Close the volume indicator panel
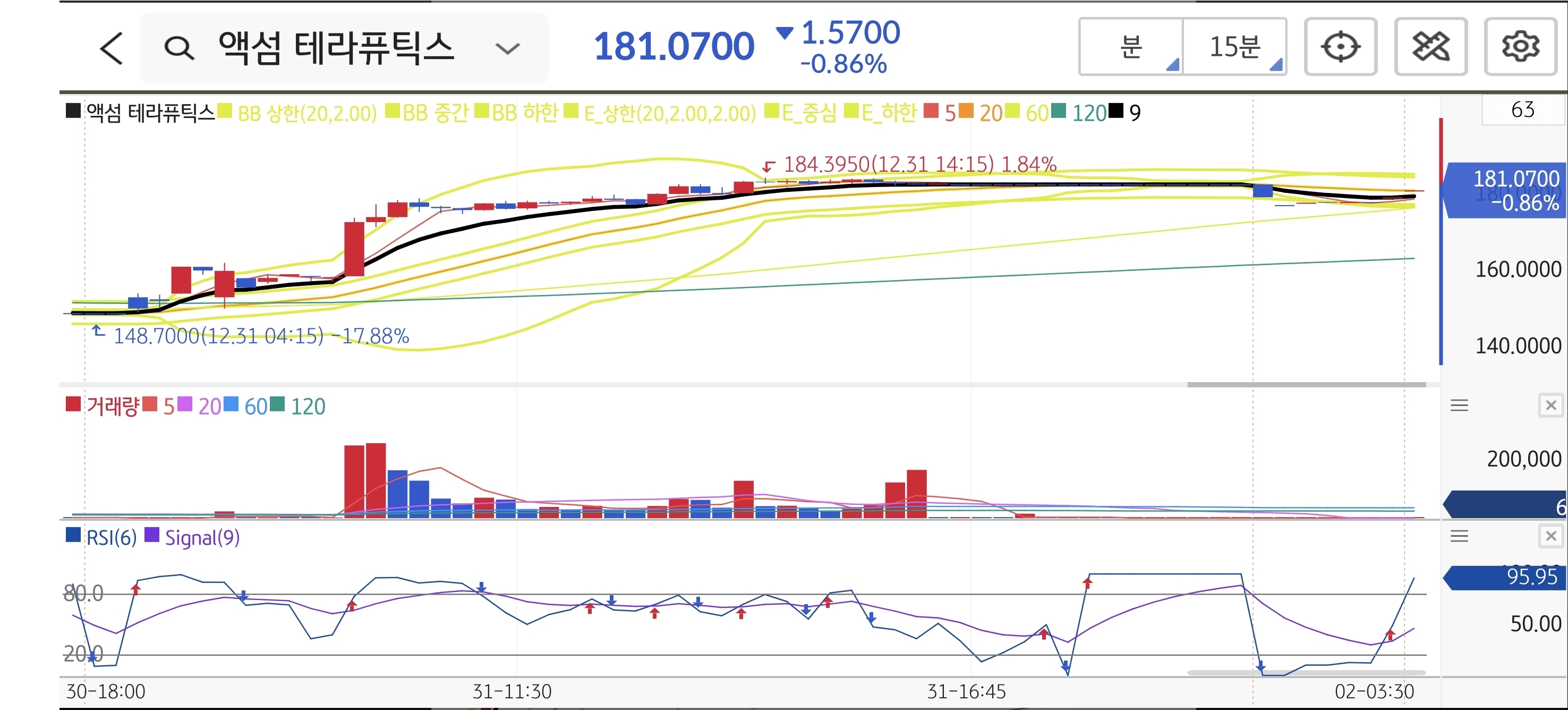Screen dimensions: 1568x710 pos(1550,405)
